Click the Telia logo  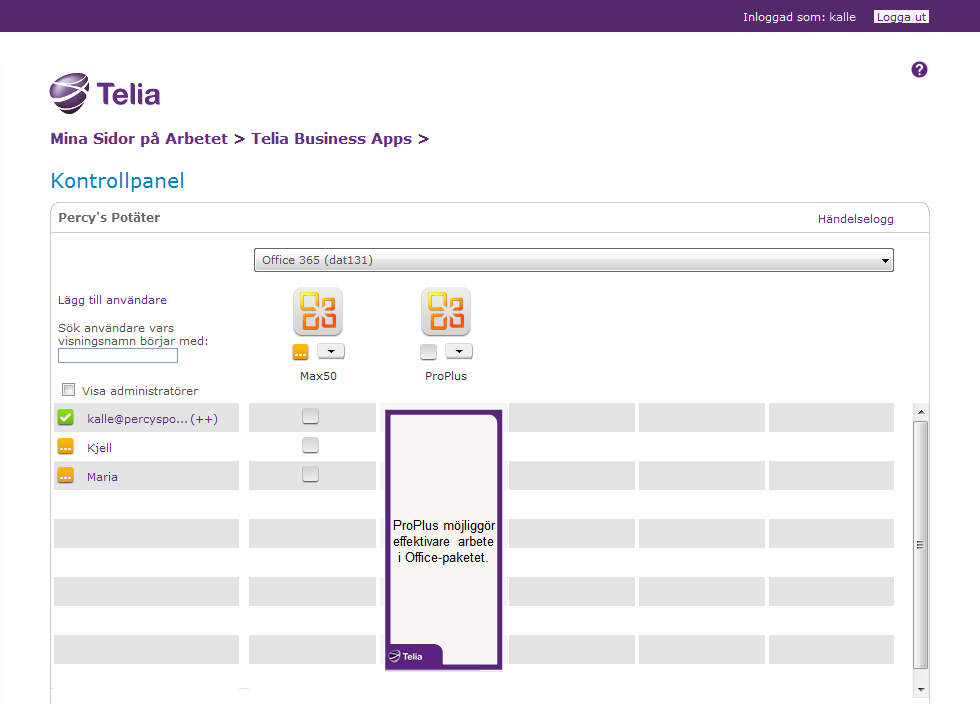click(105, 94)
